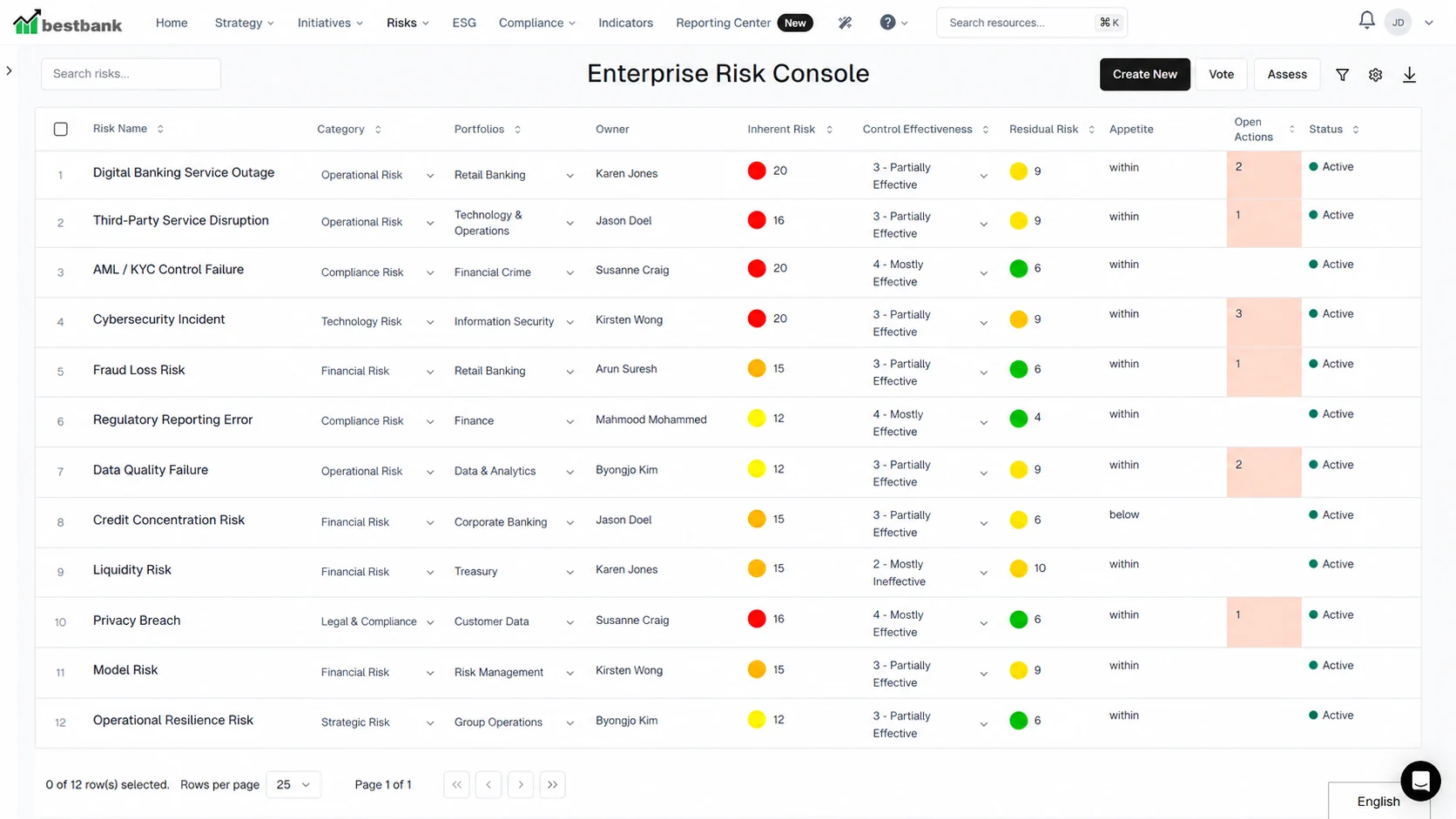Click the download export icon
The height and width of the screenshot is (819, 1456).
(1409, 75)
